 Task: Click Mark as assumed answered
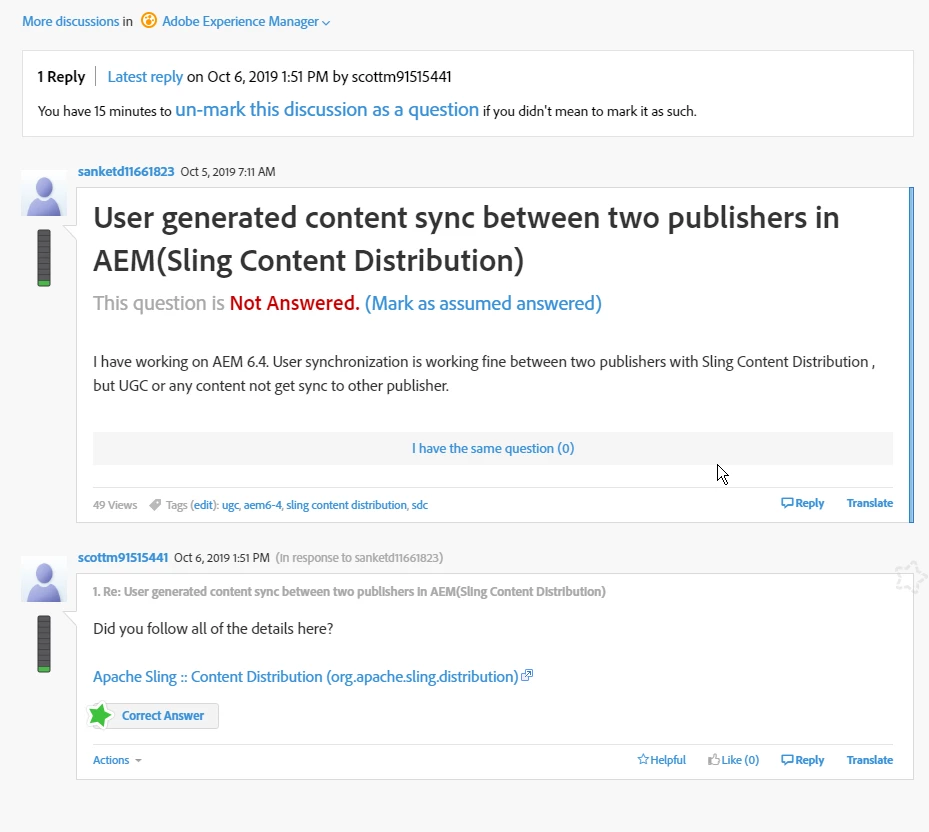[x=483, y=303]
